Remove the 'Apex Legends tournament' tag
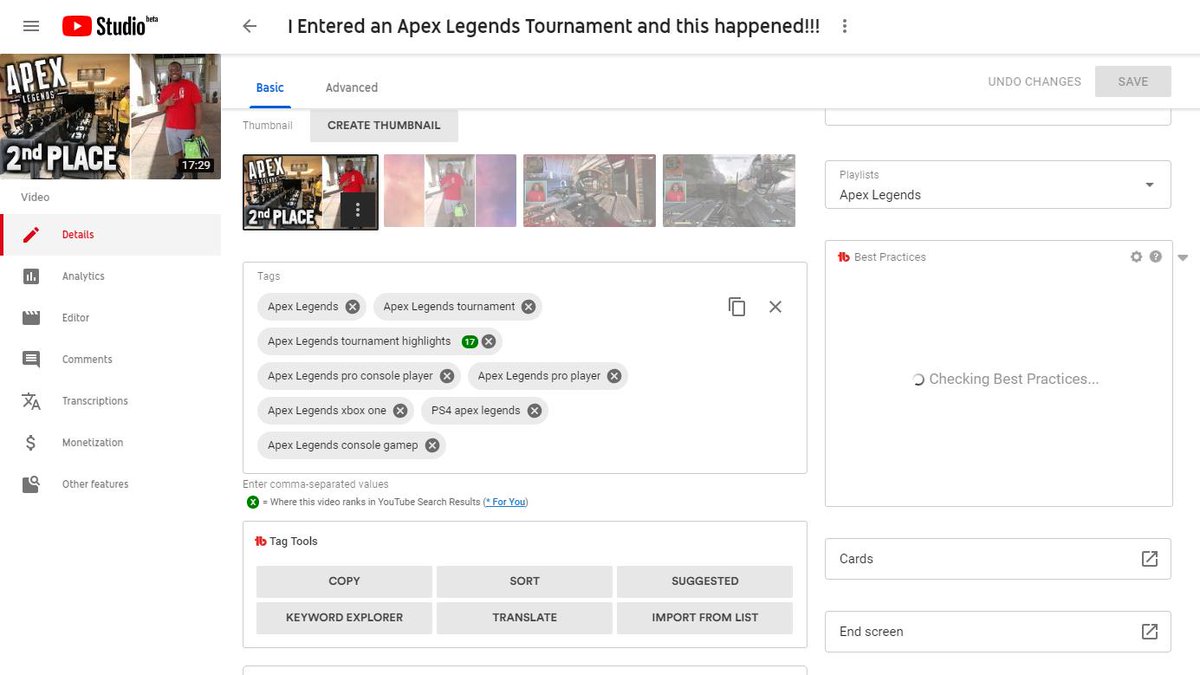This screenshot has height=675, width=1200. click(x=528, y=307)
